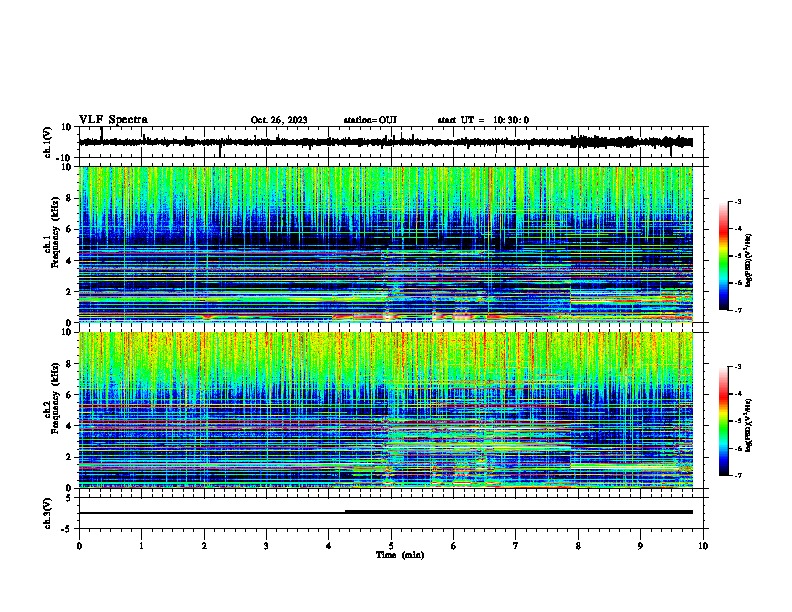Click the "ch.1(V)" waveform axis label
The image size is (792, 612).
(48, 142)
